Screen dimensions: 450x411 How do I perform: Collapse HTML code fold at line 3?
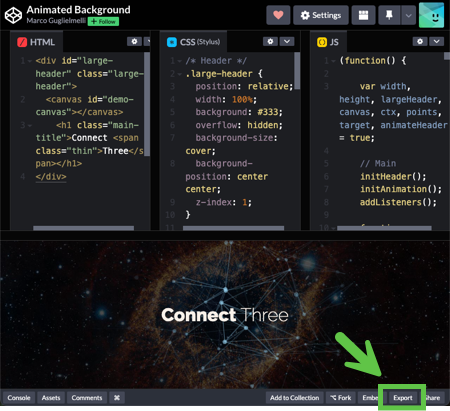(30, 125)
